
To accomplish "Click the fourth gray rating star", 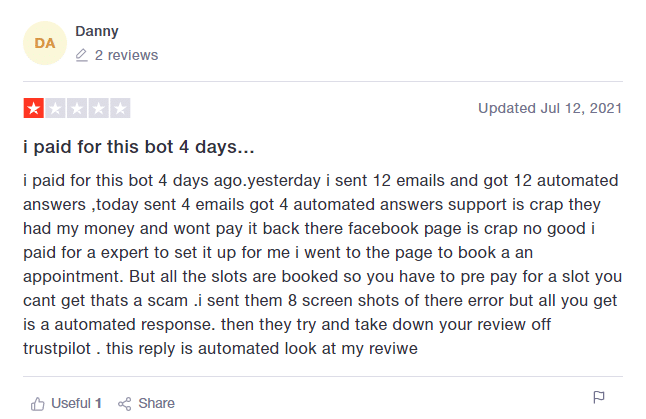I will pyautogui.click(x=99, y=108).
